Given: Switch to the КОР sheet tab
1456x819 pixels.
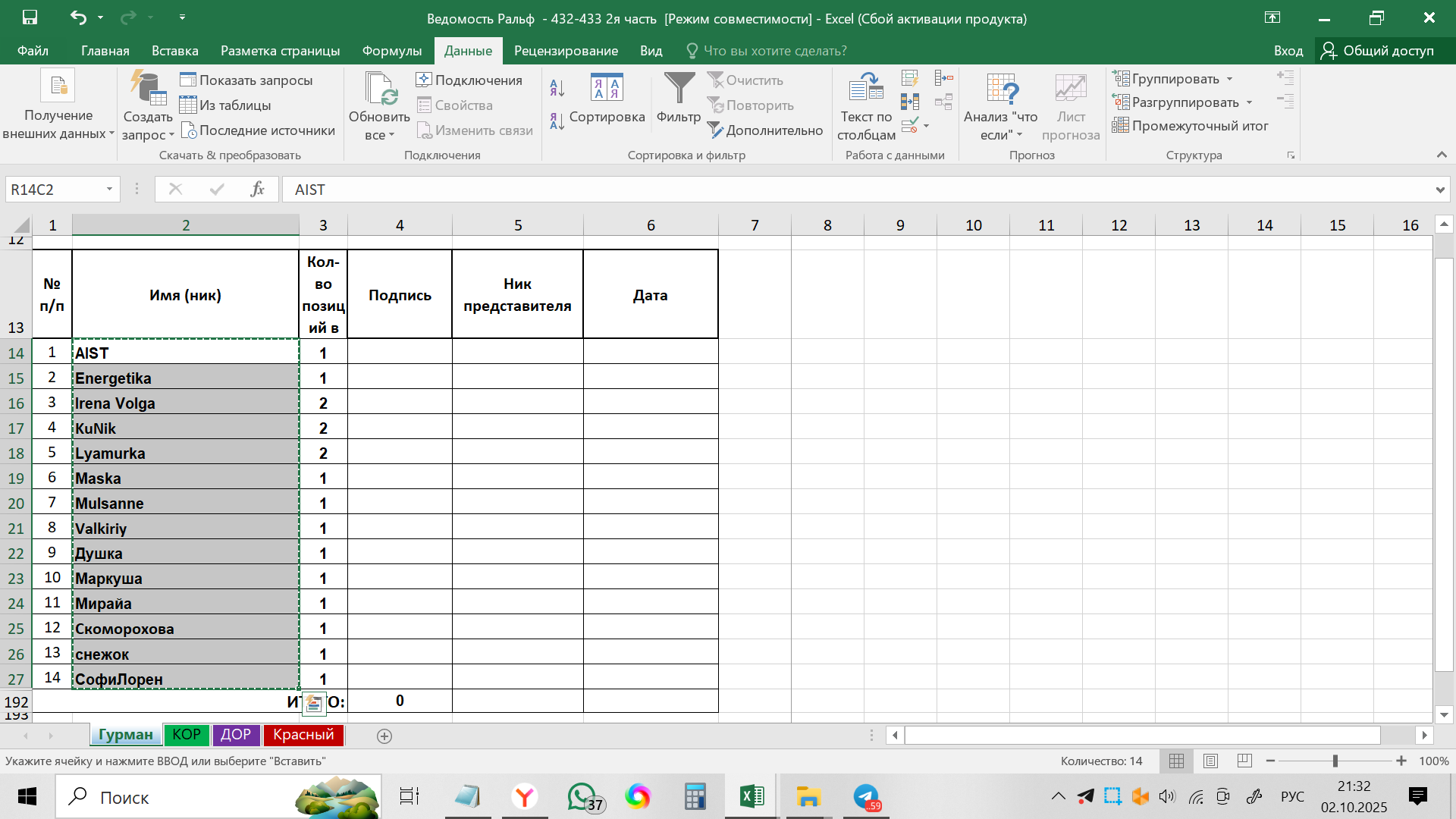Looking at the screenshot, I should coord(187,734).
